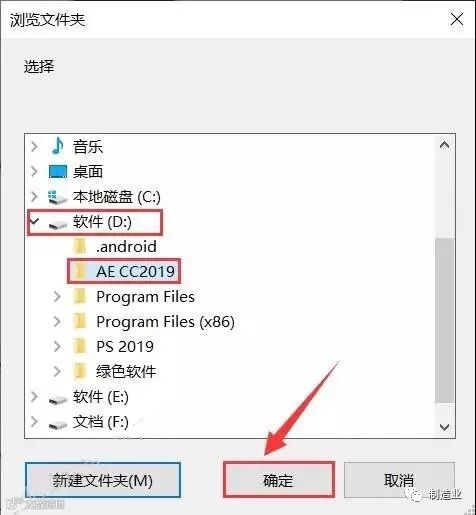Expand the Program Files folder
The image size is (476, 515).
click(57, 296)
